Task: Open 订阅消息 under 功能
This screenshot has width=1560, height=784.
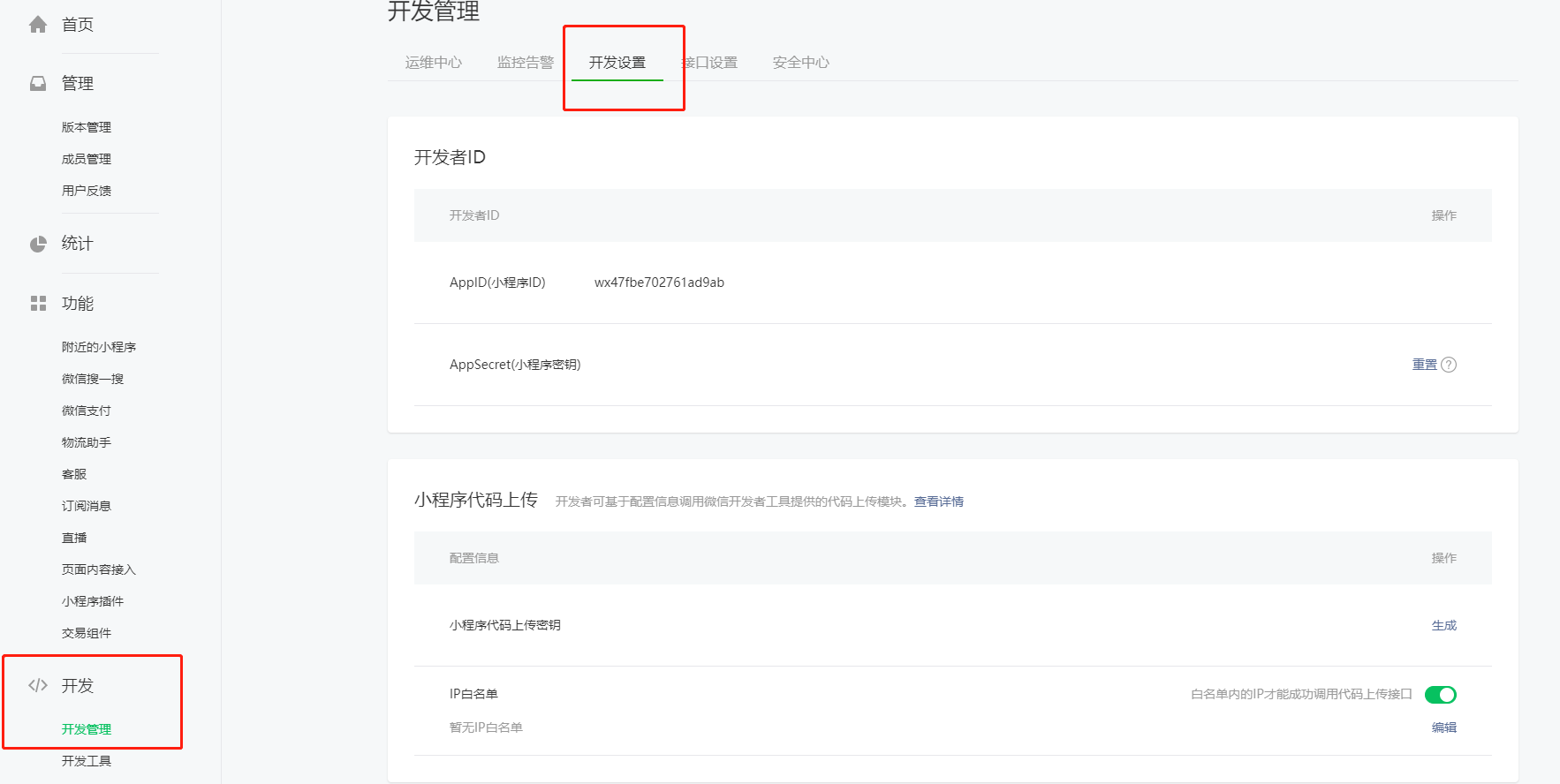Action: (87, 506)
